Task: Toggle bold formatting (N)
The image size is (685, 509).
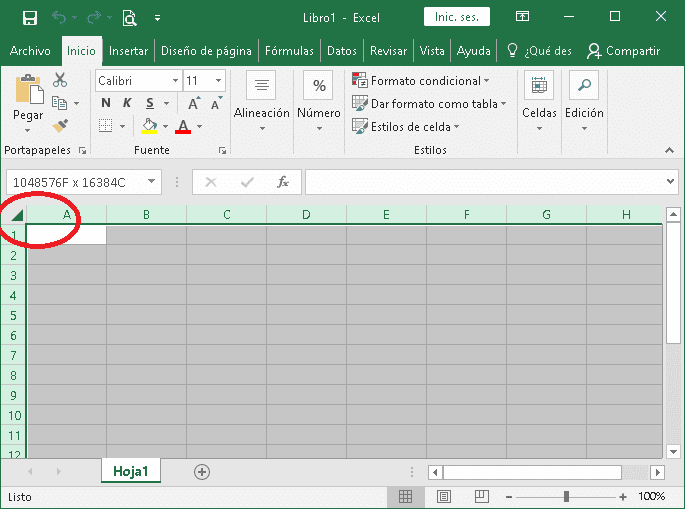Action: (105, 103)
